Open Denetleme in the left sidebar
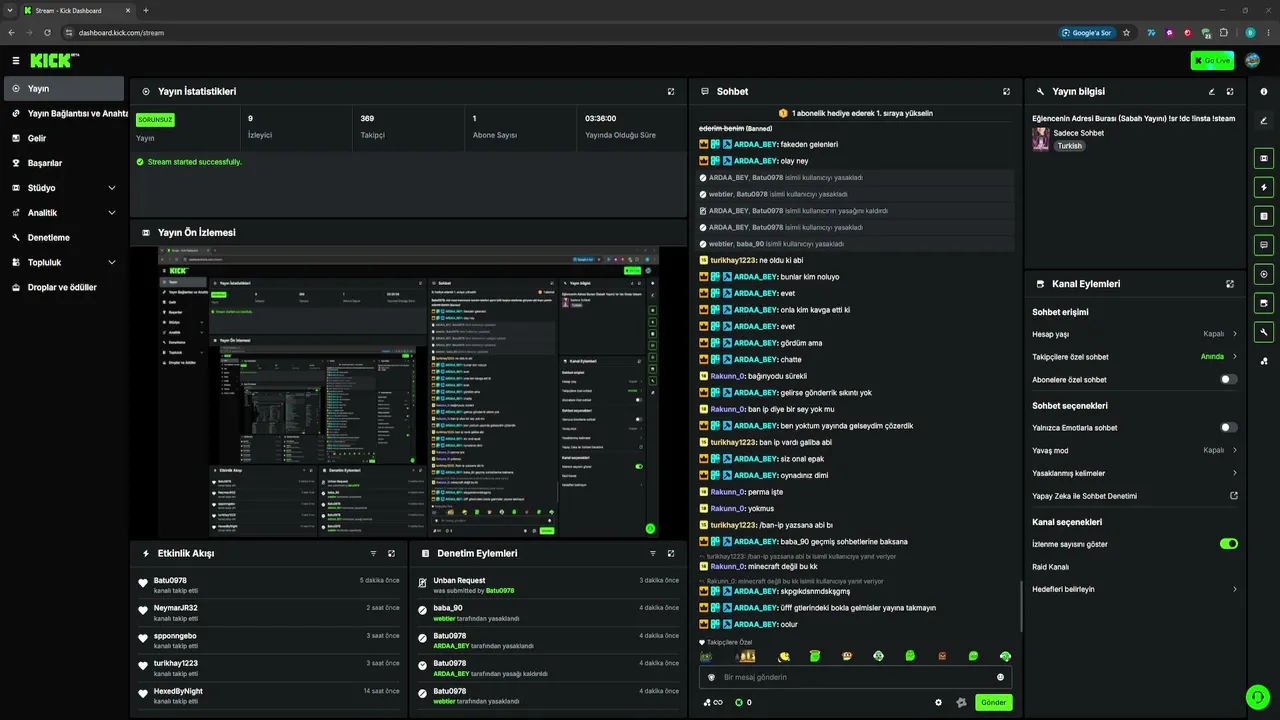 64,238
